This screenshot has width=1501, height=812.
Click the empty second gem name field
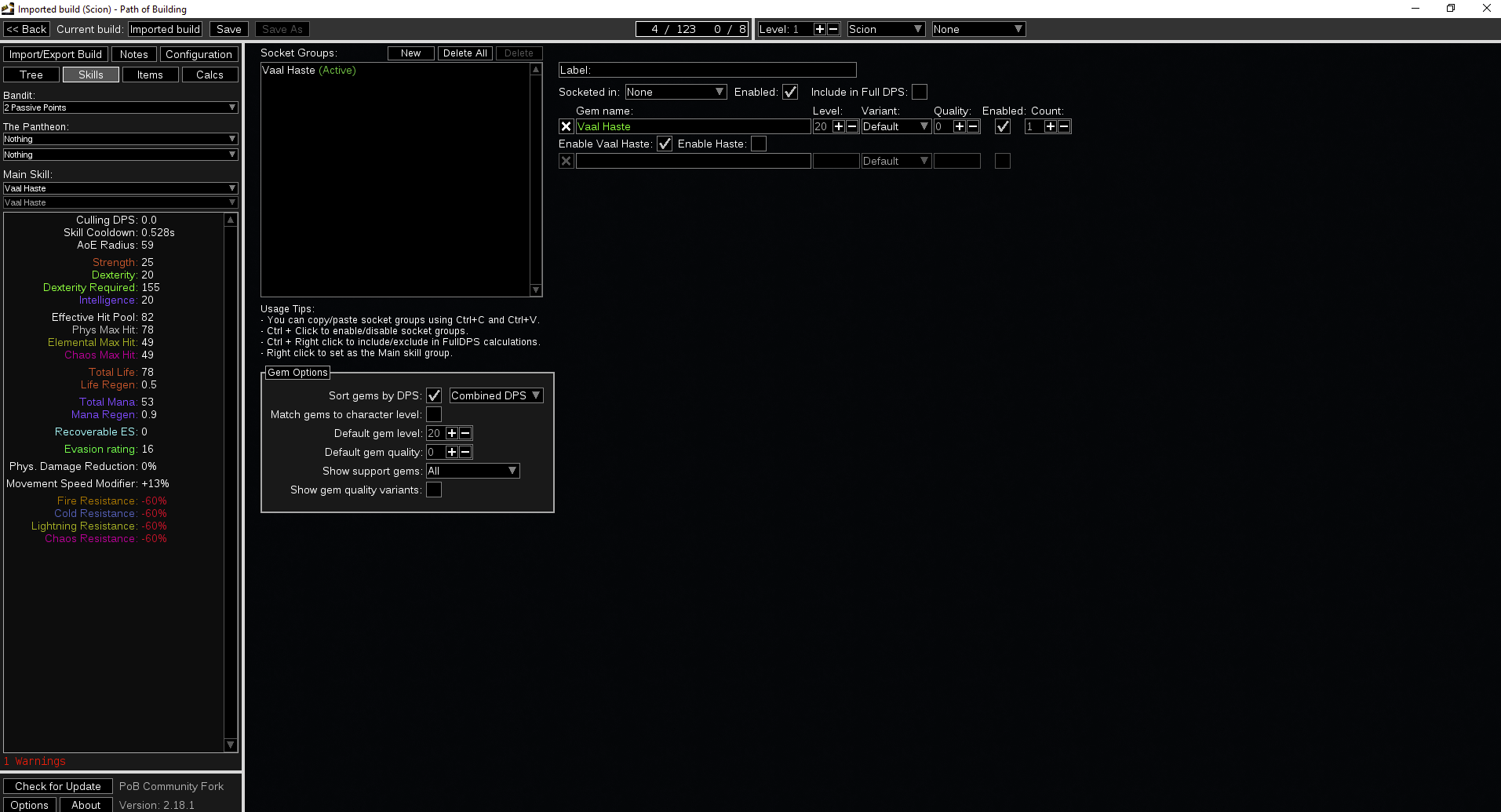click(x=694, y=161)
